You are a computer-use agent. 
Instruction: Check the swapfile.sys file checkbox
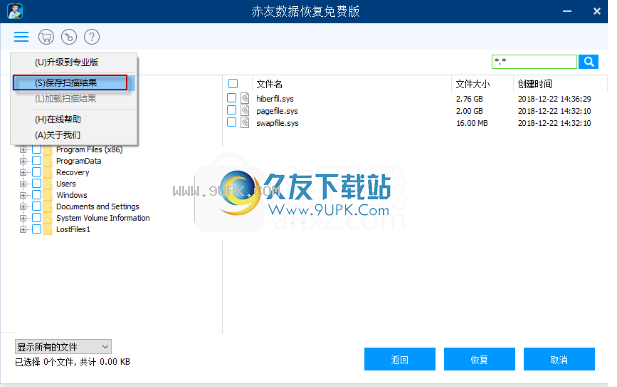coord(232,122)
